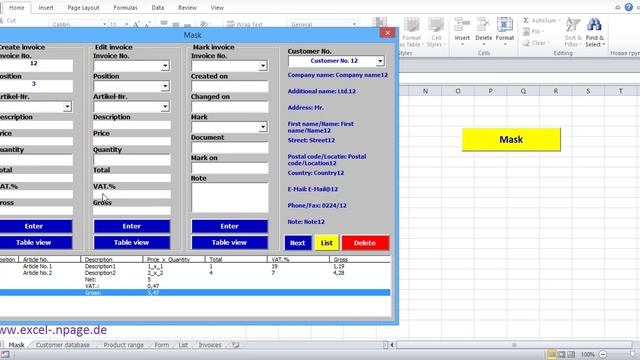This screenshot has width=640, height=360.
Task: Click Table view under Edit invoice
Action: (x=131, y=242)
